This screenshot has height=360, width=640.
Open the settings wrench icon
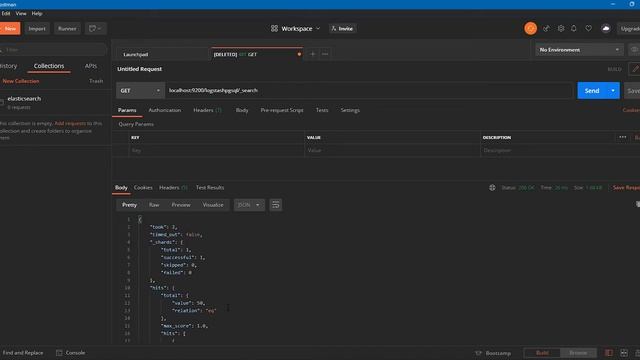pos(561,29)
